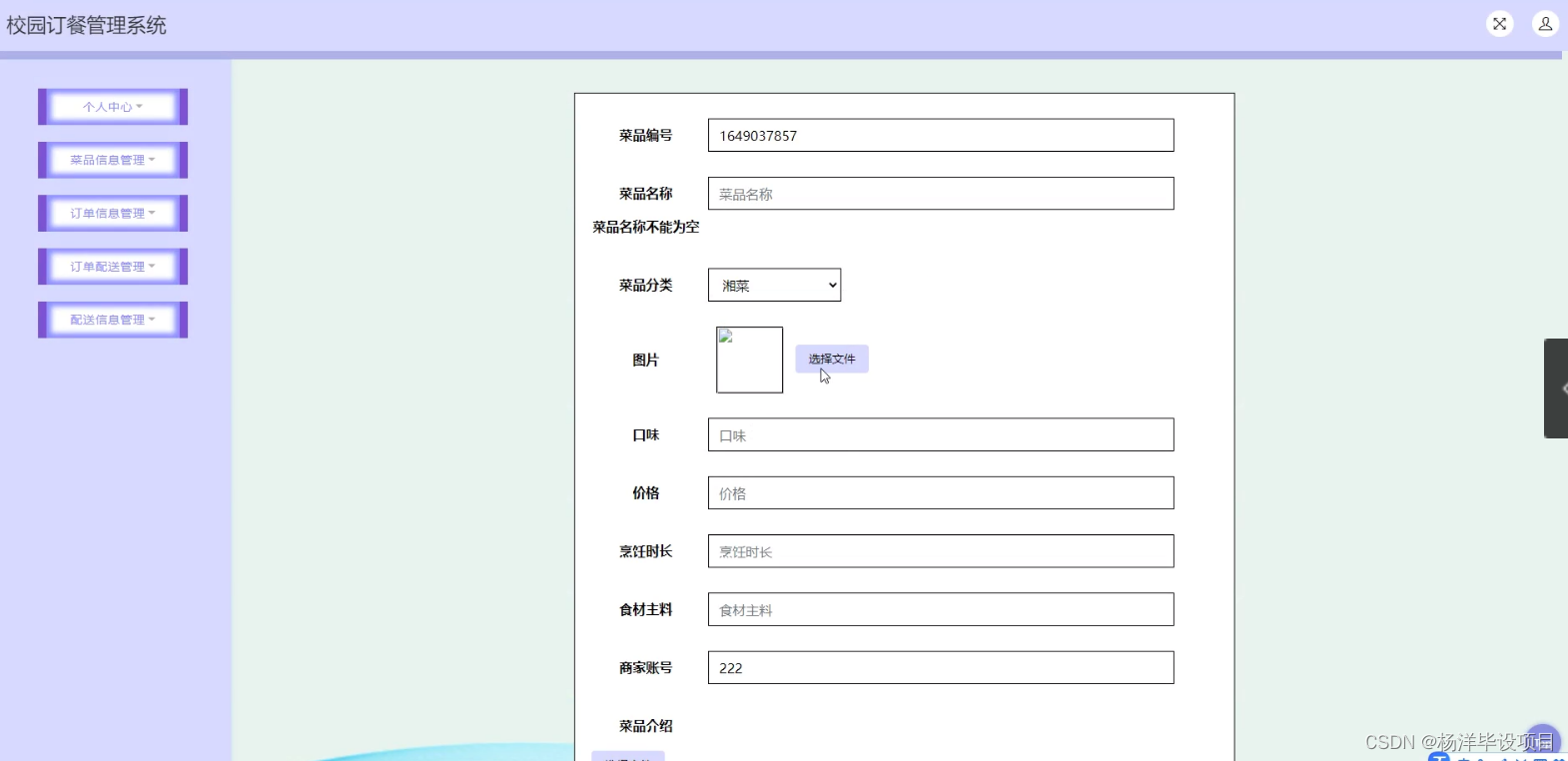The width and height of the screenshot is (1568, 761).
Task: Expand the 个人中心 sidebar menu
Action: [x=113, y=107]
